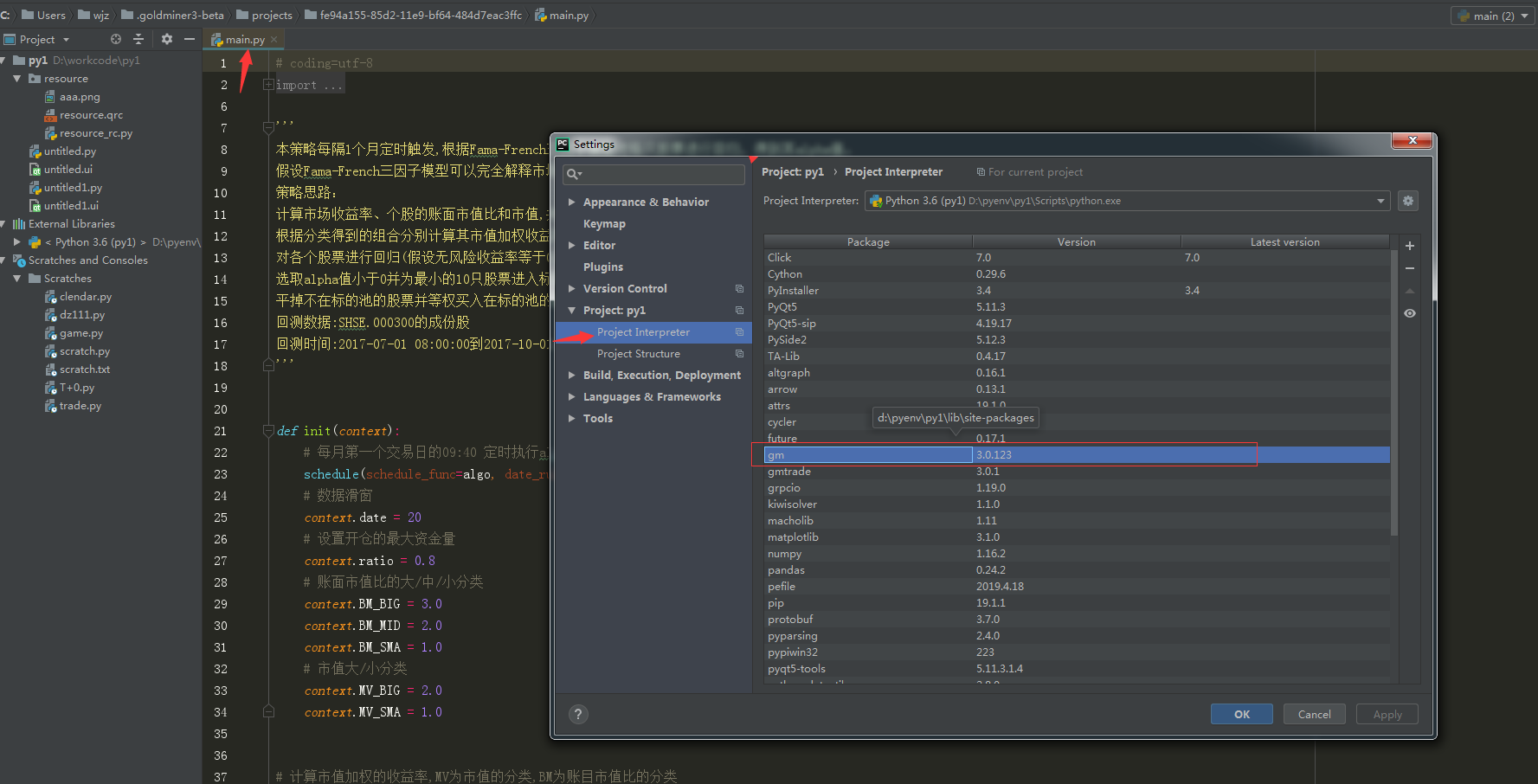The image size is (1538, 784).
Task: Click the .goldminer3-beta breadcrumb
Action: tap(172, 16)
